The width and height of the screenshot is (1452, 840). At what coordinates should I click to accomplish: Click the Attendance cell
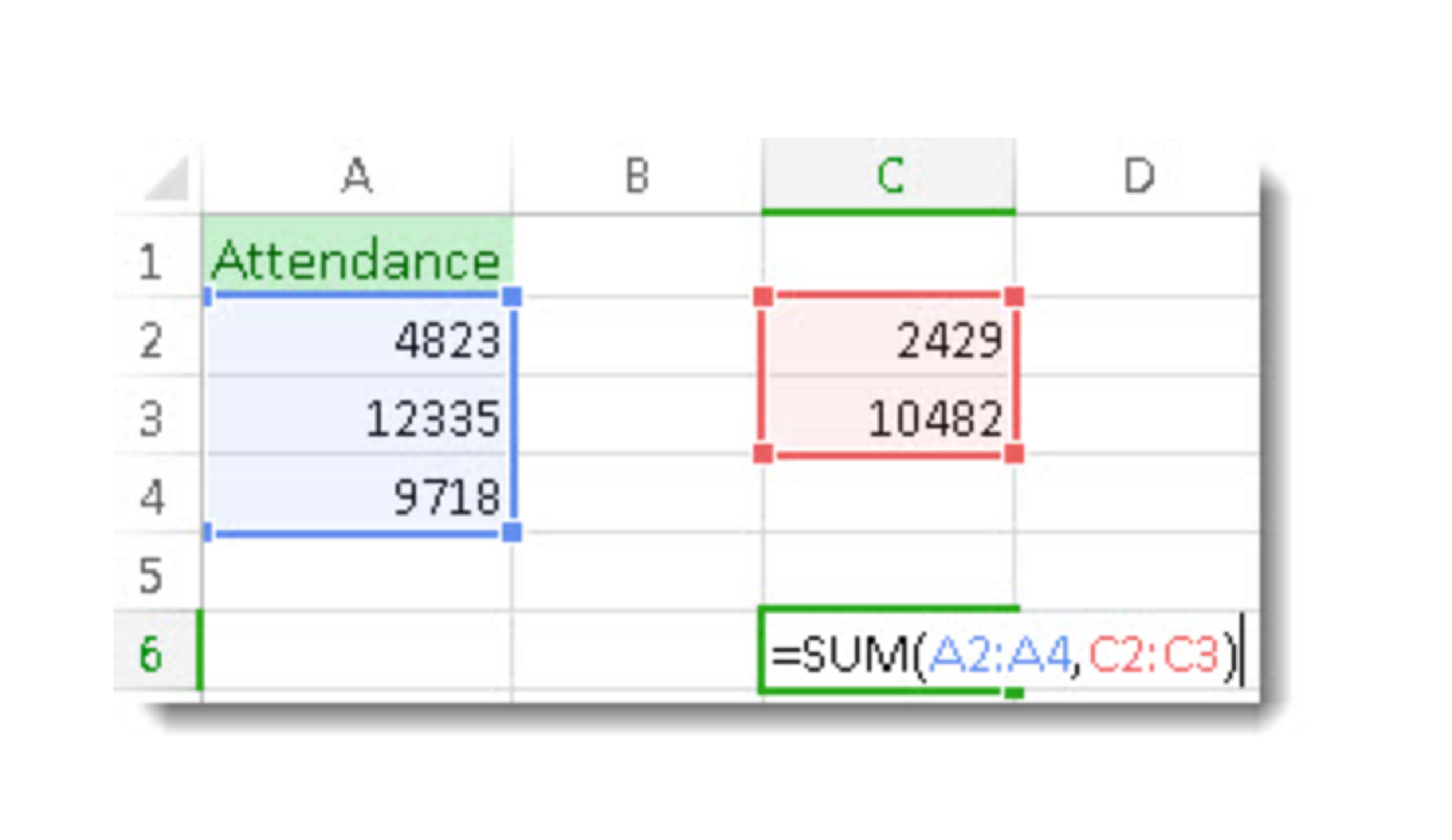click(x=357, y=260)
